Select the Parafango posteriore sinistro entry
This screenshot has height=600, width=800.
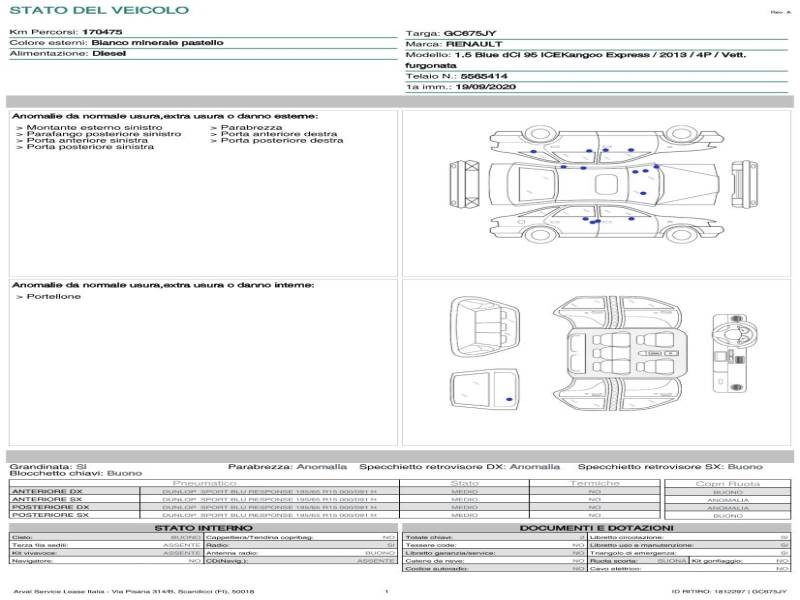click(104, 134)
